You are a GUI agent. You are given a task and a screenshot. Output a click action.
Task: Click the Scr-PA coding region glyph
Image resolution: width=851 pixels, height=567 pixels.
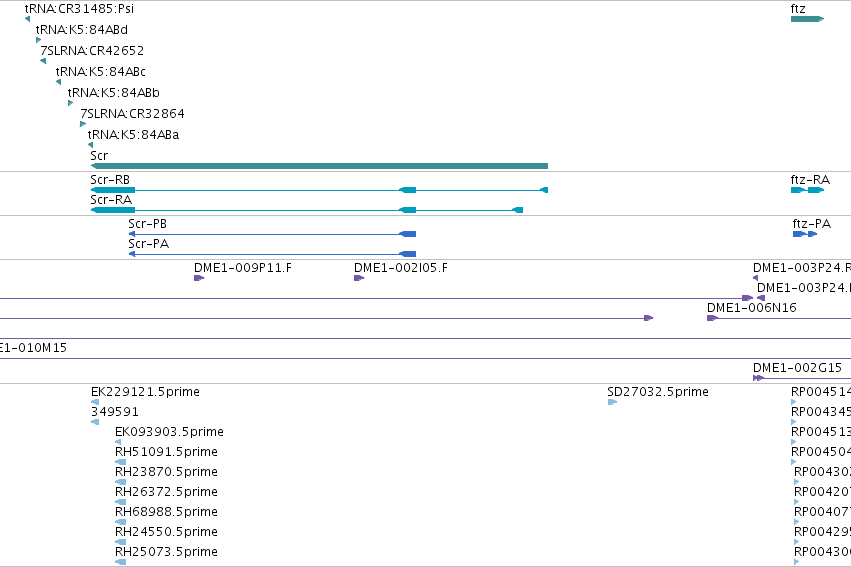click(x=272, y=254)
